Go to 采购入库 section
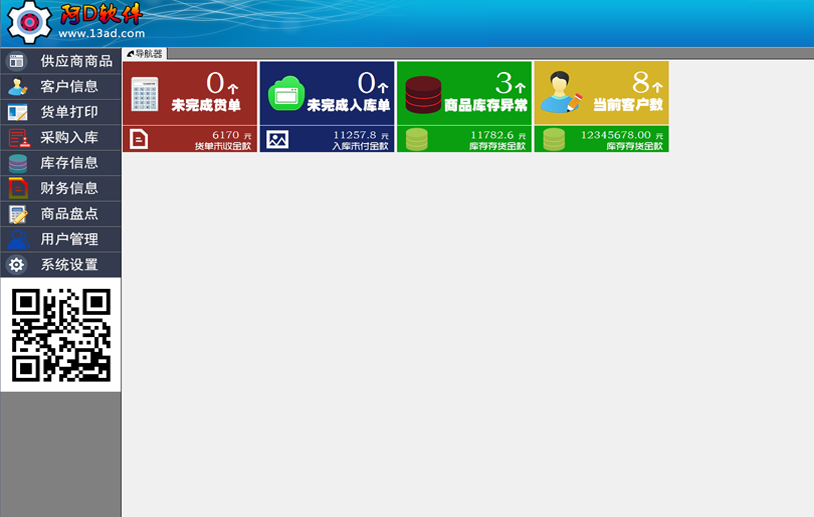Viewport: 814px width, 517px height. [61, 138]
